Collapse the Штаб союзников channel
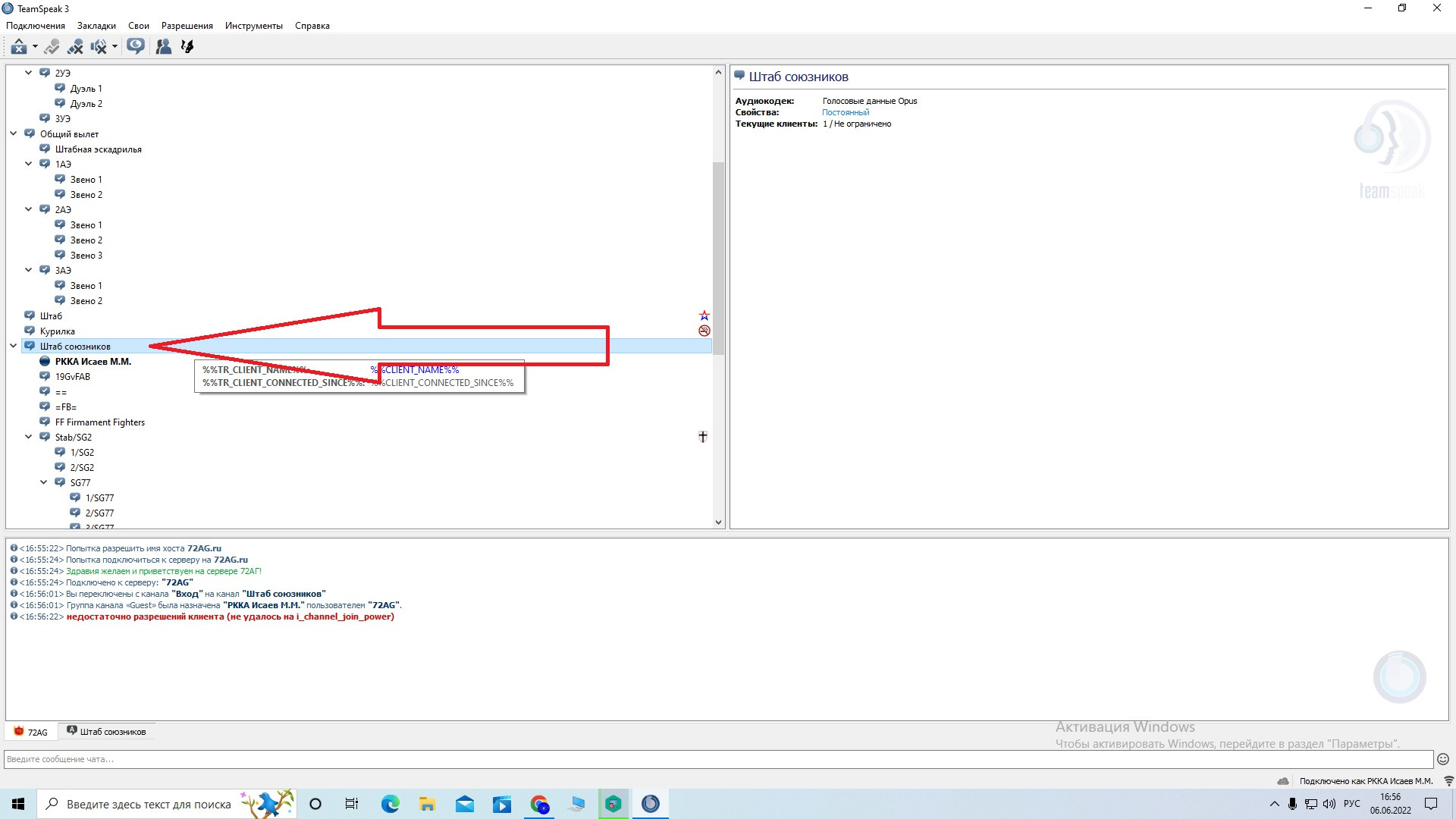The width and height of the screenshot is (1456, 819). click(14, 347)
